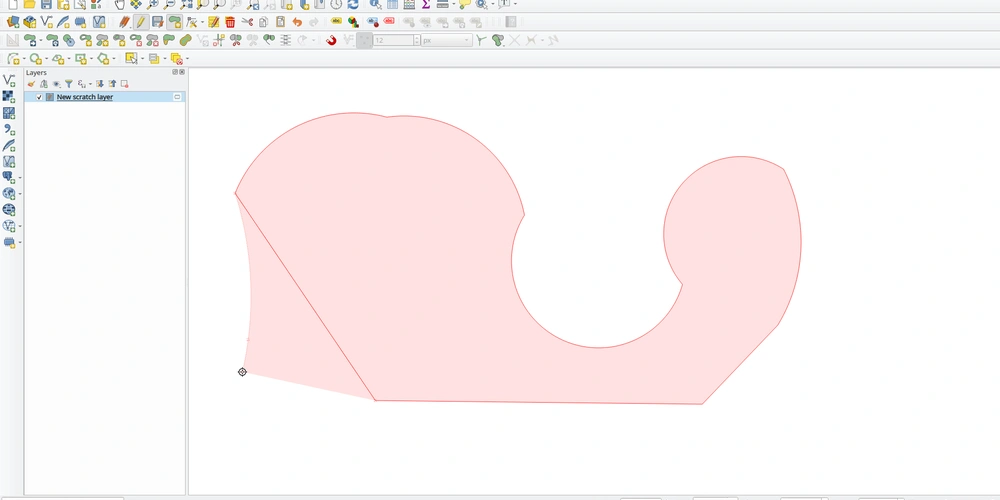Screen dimensions: 1000x500
Task: Select the Add Regular Polygon tool
Action: click(x=103, y=59)
